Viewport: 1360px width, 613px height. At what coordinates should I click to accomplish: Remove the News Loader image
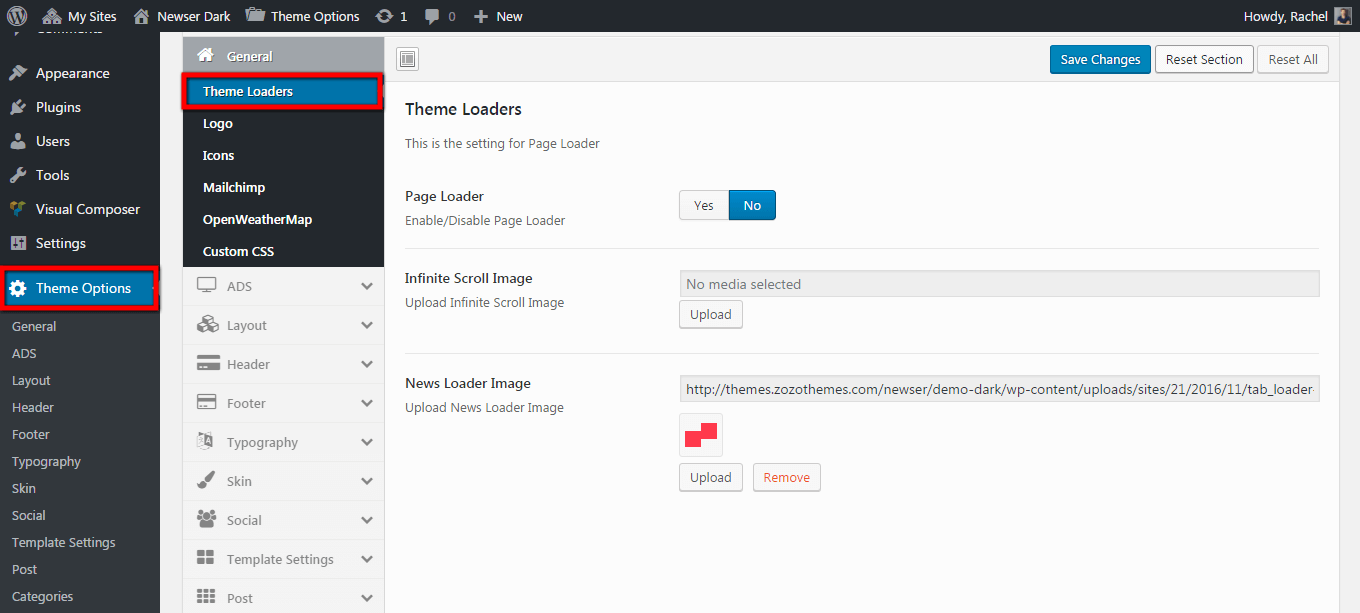coord(786,477)
